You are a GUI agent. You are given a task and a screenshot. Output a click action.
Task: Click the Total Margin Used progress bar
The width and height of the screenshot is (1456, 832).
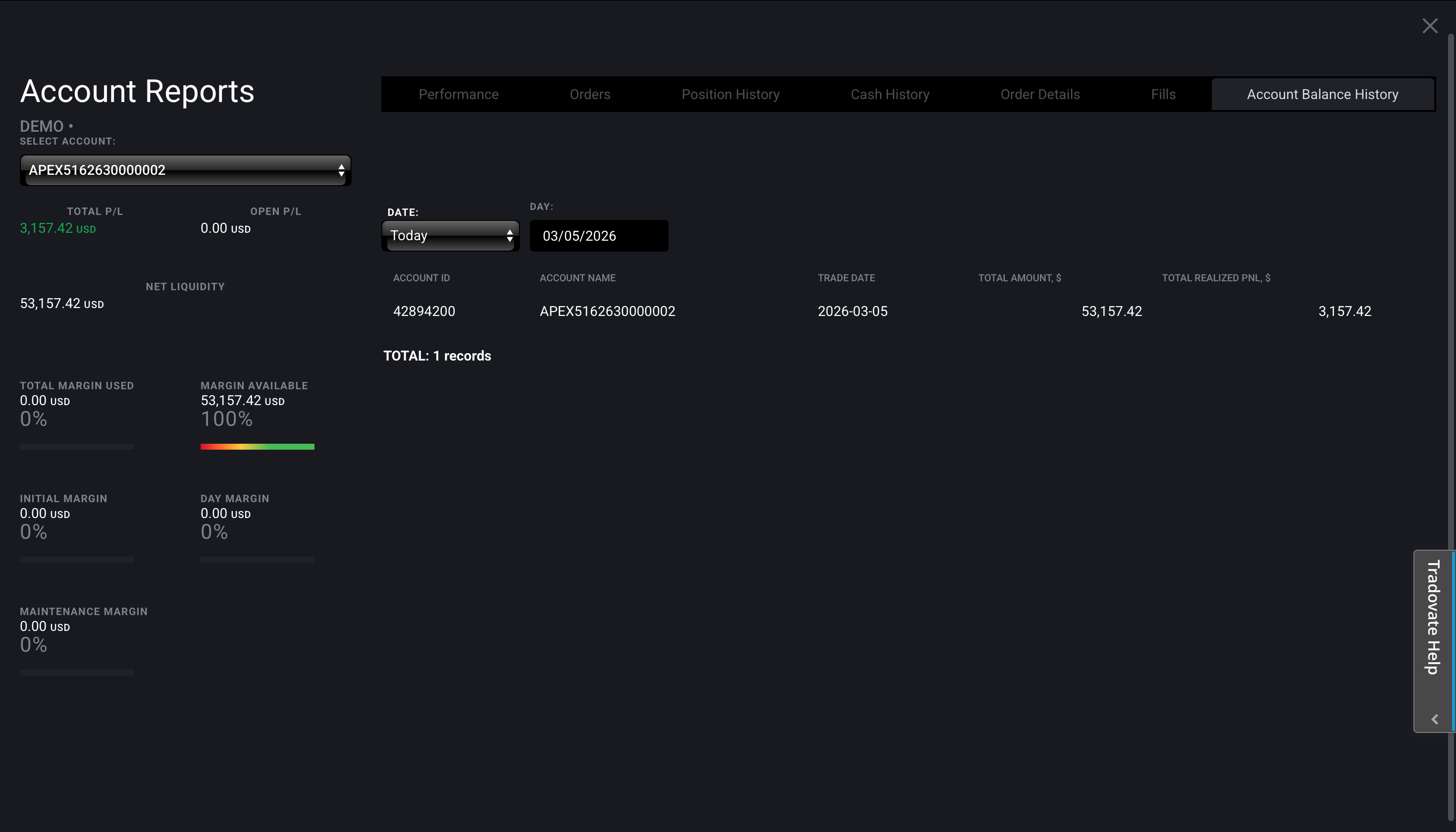(77, 447)
